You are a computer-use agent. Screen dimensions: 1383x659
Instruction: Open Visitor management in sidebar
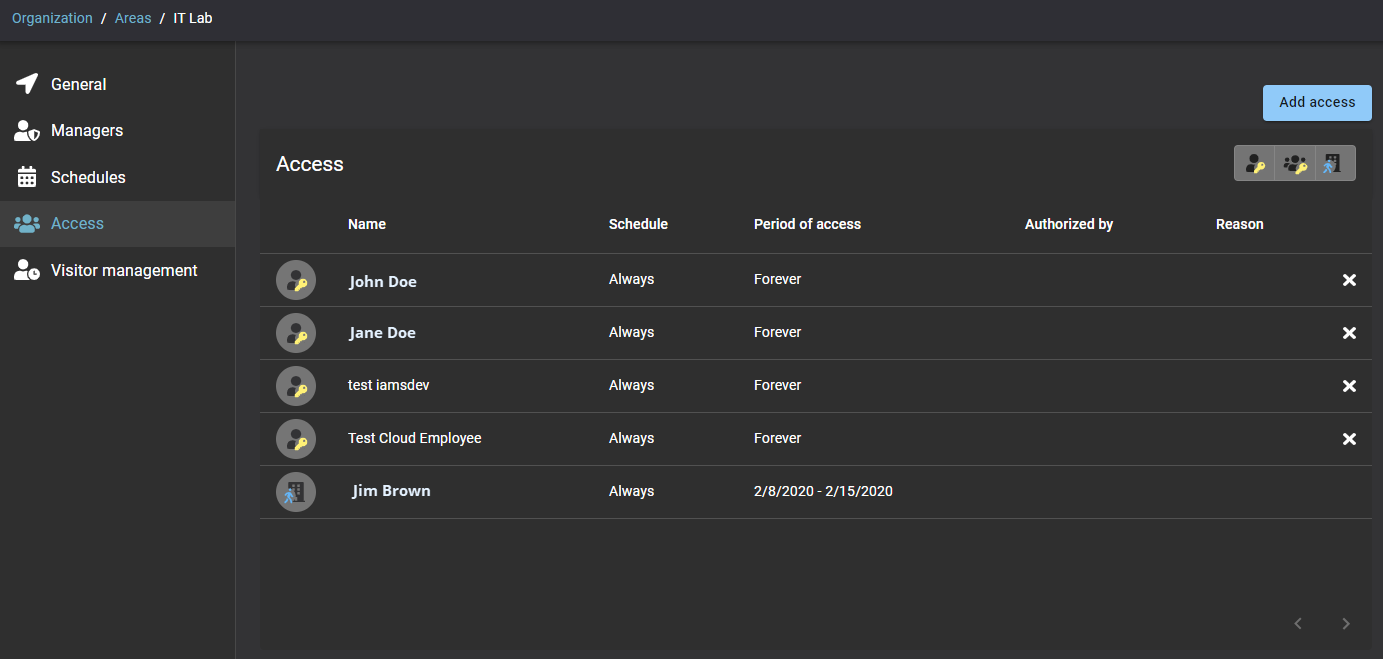pos(117,270)
